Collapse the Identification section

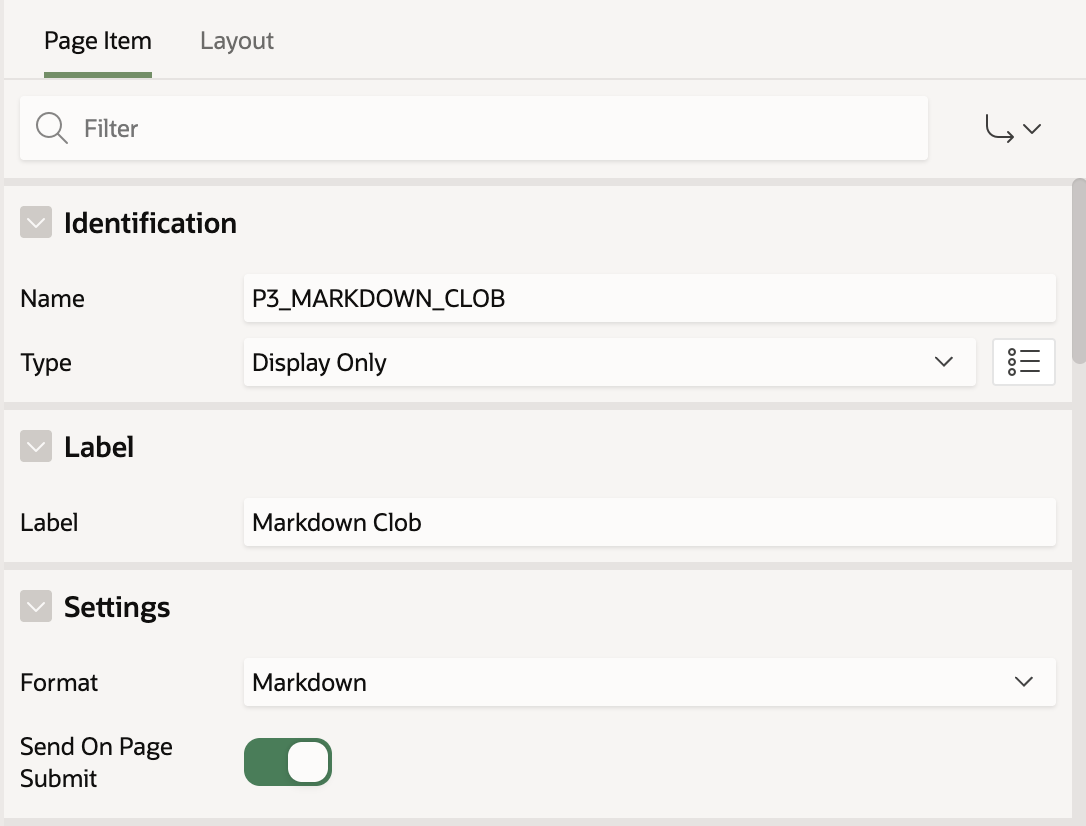(36, 223)
